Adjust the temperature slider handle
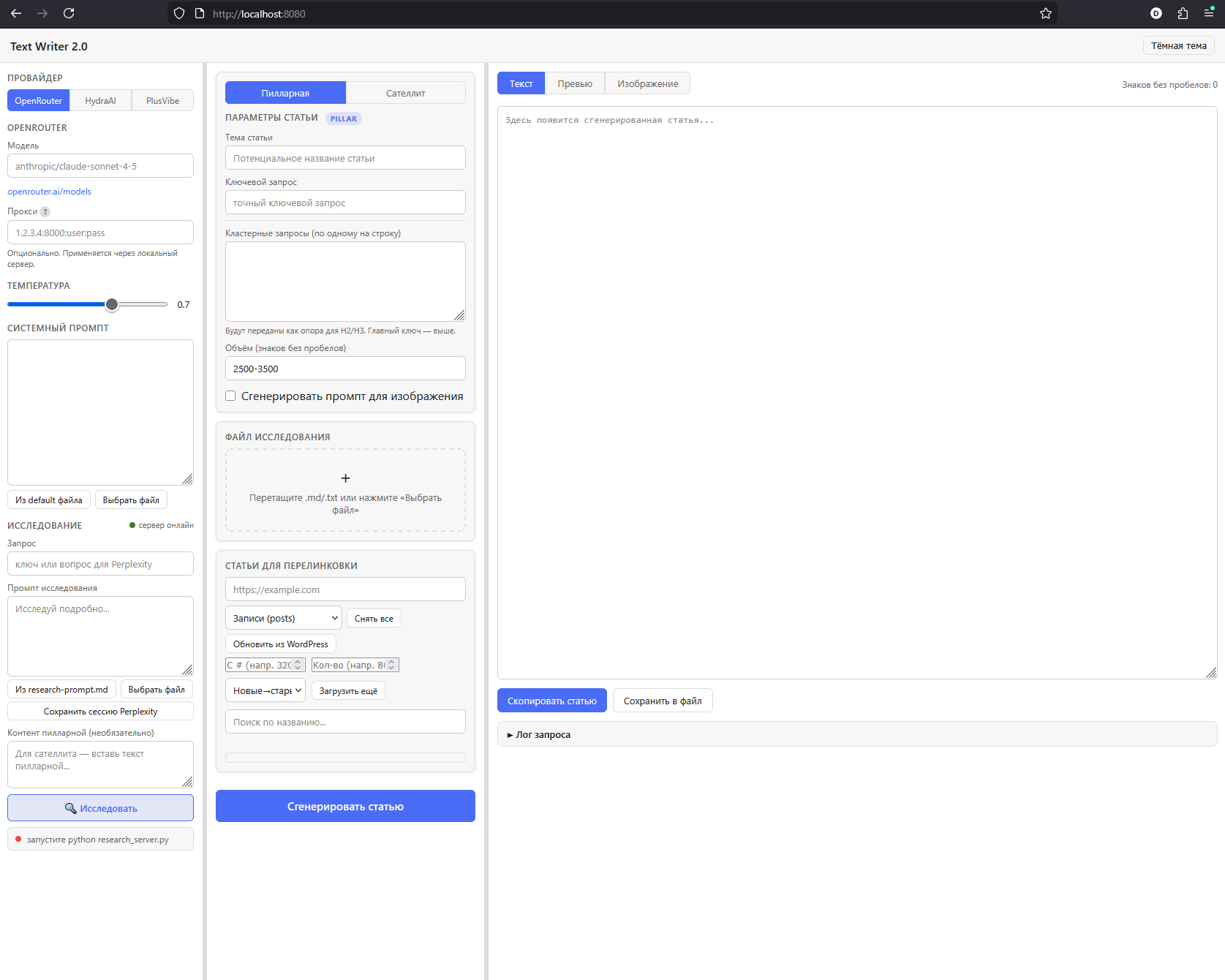The width and height of the screenshot is (1225, 980). pyautogui.click(x=112, y=304)
